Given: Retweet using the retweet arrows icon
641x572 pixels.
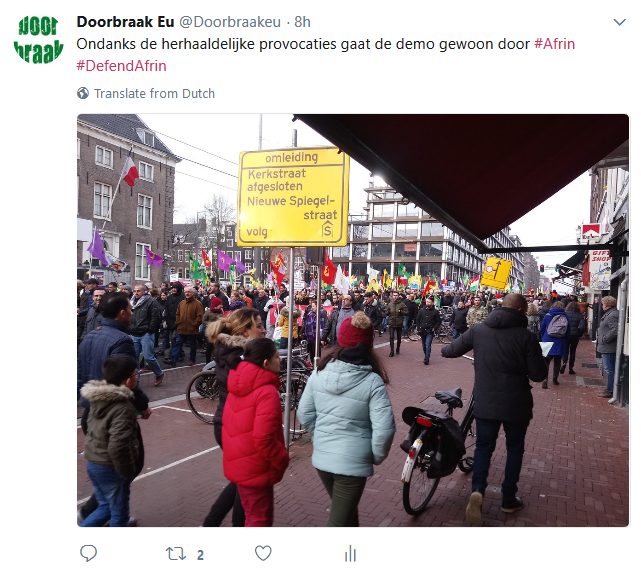Looking at the screenshot, I should 176,554.
